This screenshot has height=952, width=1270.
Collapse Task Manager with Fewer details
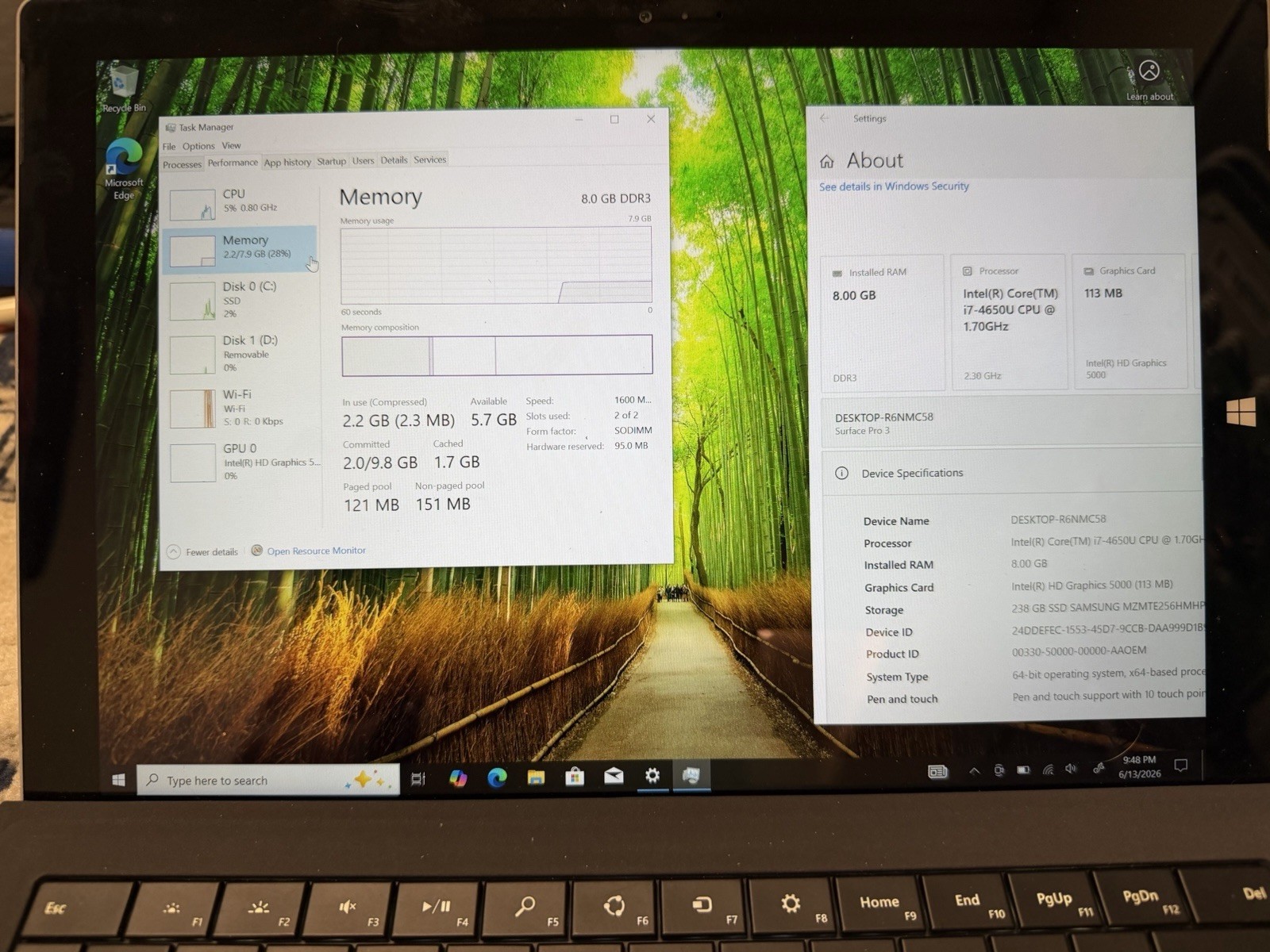(x=203, y=551)
